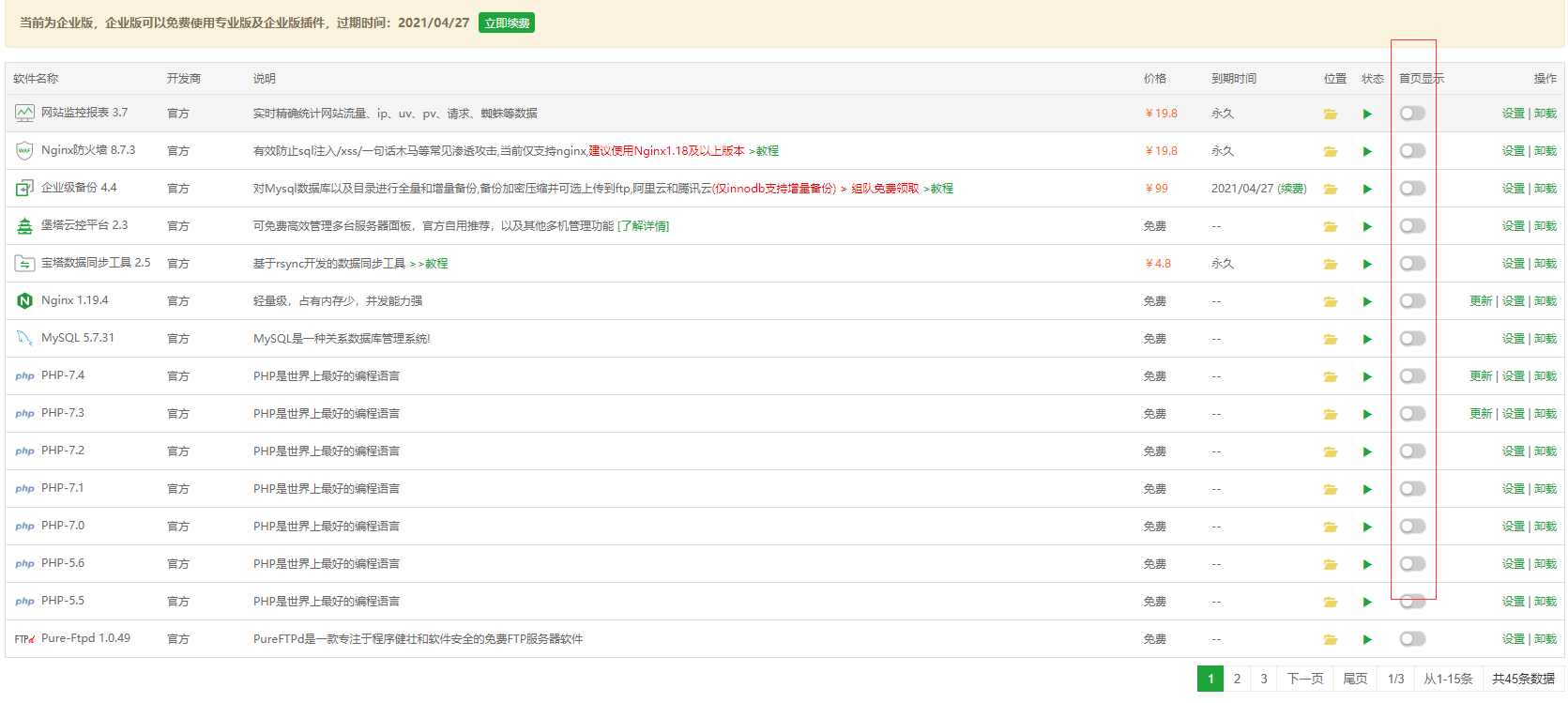Image resolution: width=1568 pixels, height=703 pixels.
Task: Click the 网站监控报表 chart icon
Action: pos(24,113)
